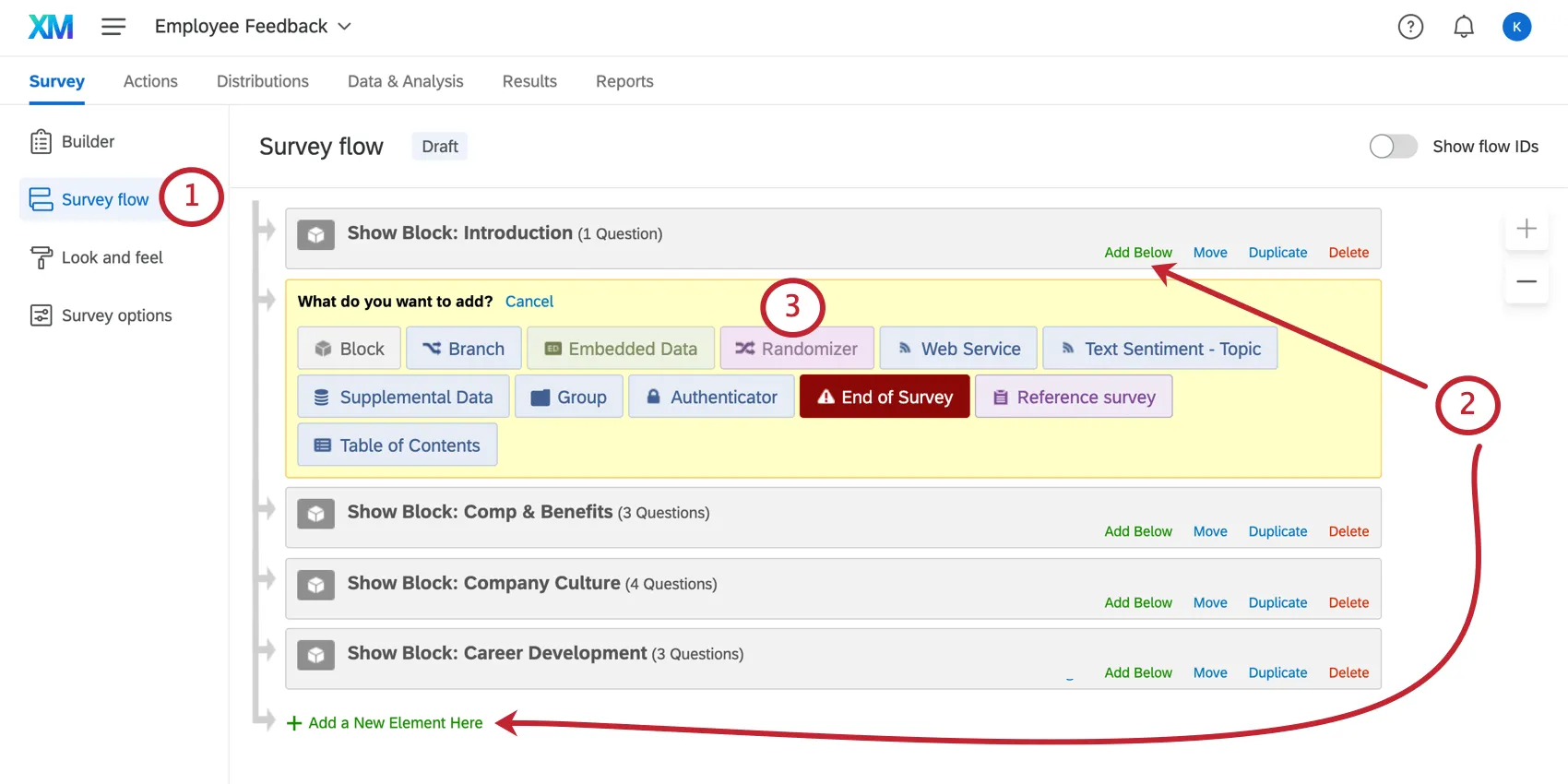The image size is (1568, 784).
Task: Open the help question mark icon
Action: (1410, 27)
